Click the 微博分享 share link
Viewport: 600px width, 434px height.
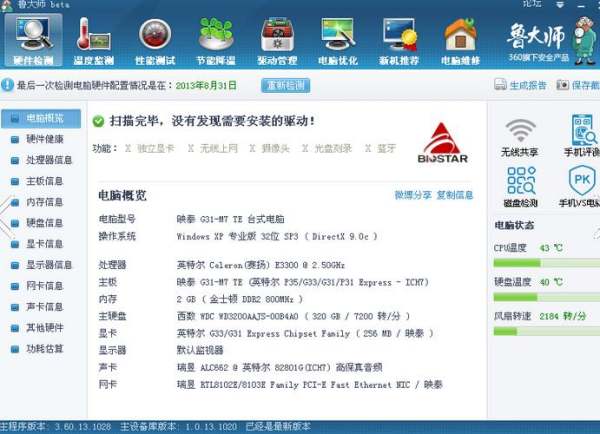(x=413, y=195)
